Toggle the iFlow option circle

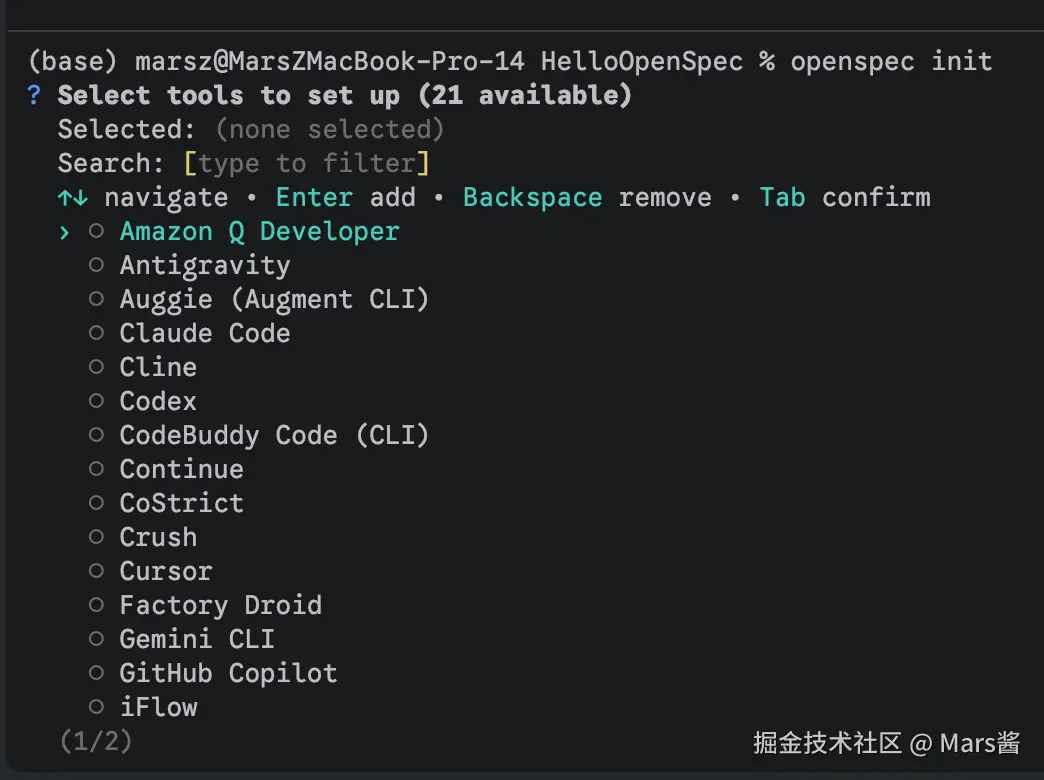click(x=97, y=707)
